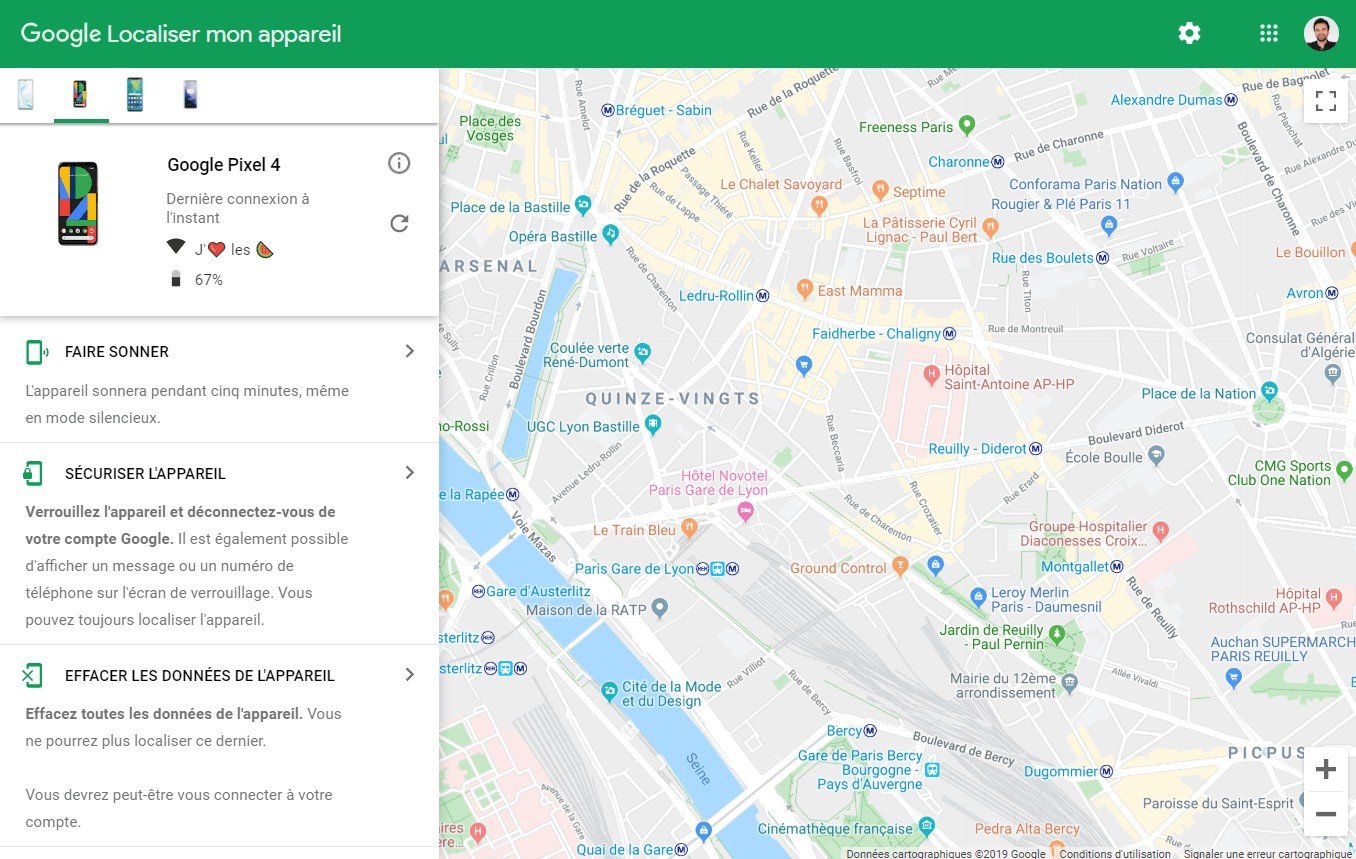Click Mairie du 12ème arrondissement marker

tap(1070, 682)
